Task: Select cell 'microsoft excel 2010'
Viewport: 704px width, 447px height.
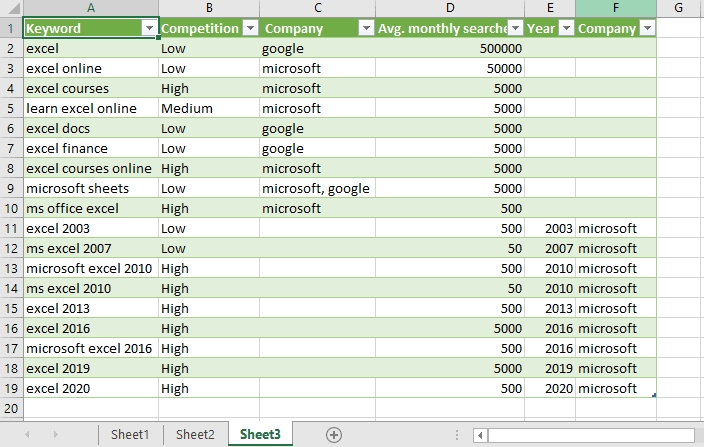Action: (91, 268)
